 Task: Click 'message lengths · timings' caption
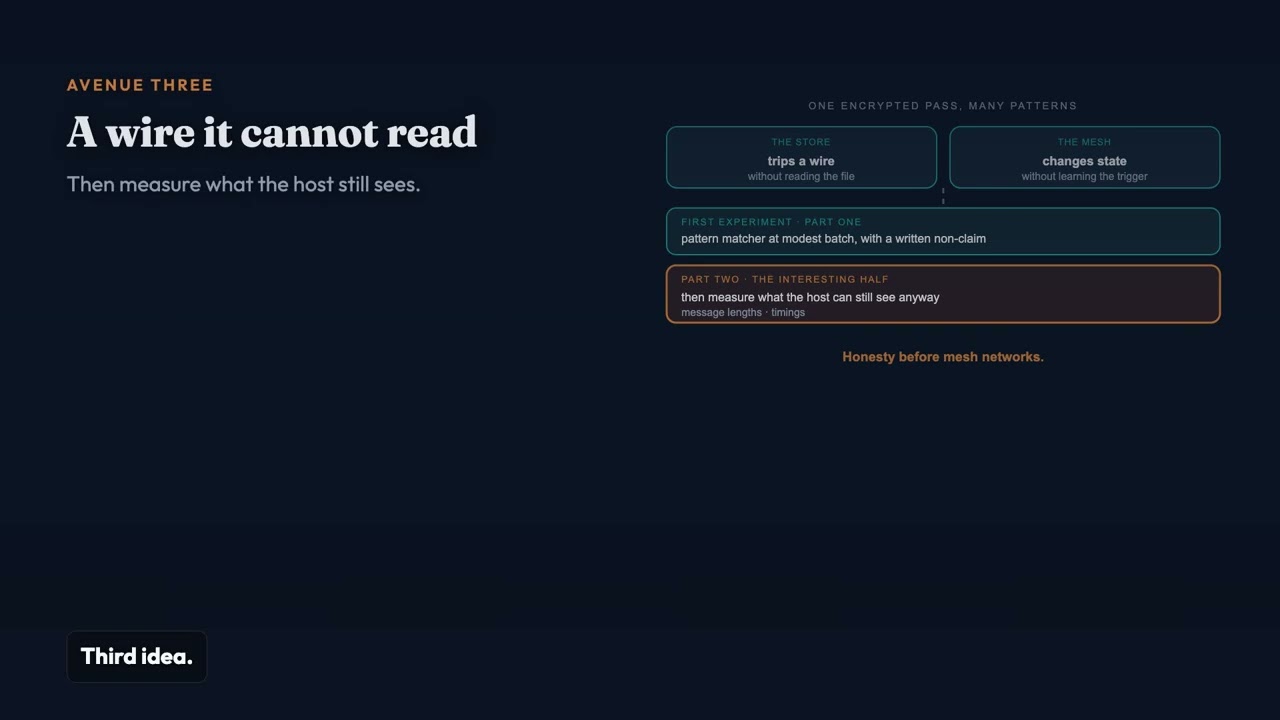(x=743, y=313)
